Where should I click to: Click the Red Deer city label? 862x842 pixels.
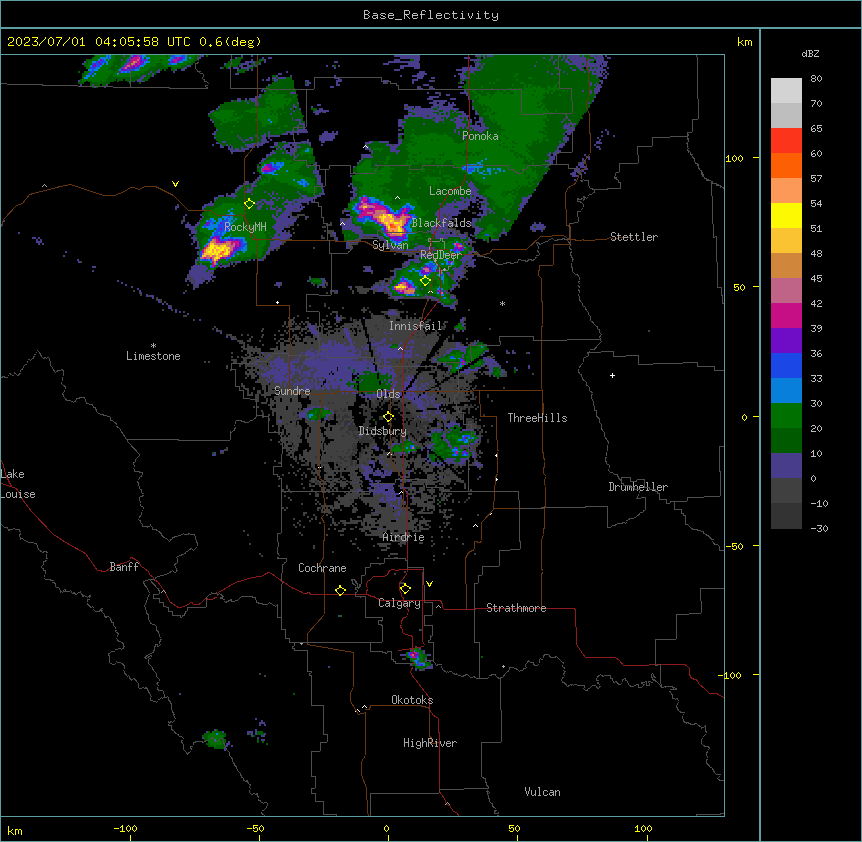point(440,255)
